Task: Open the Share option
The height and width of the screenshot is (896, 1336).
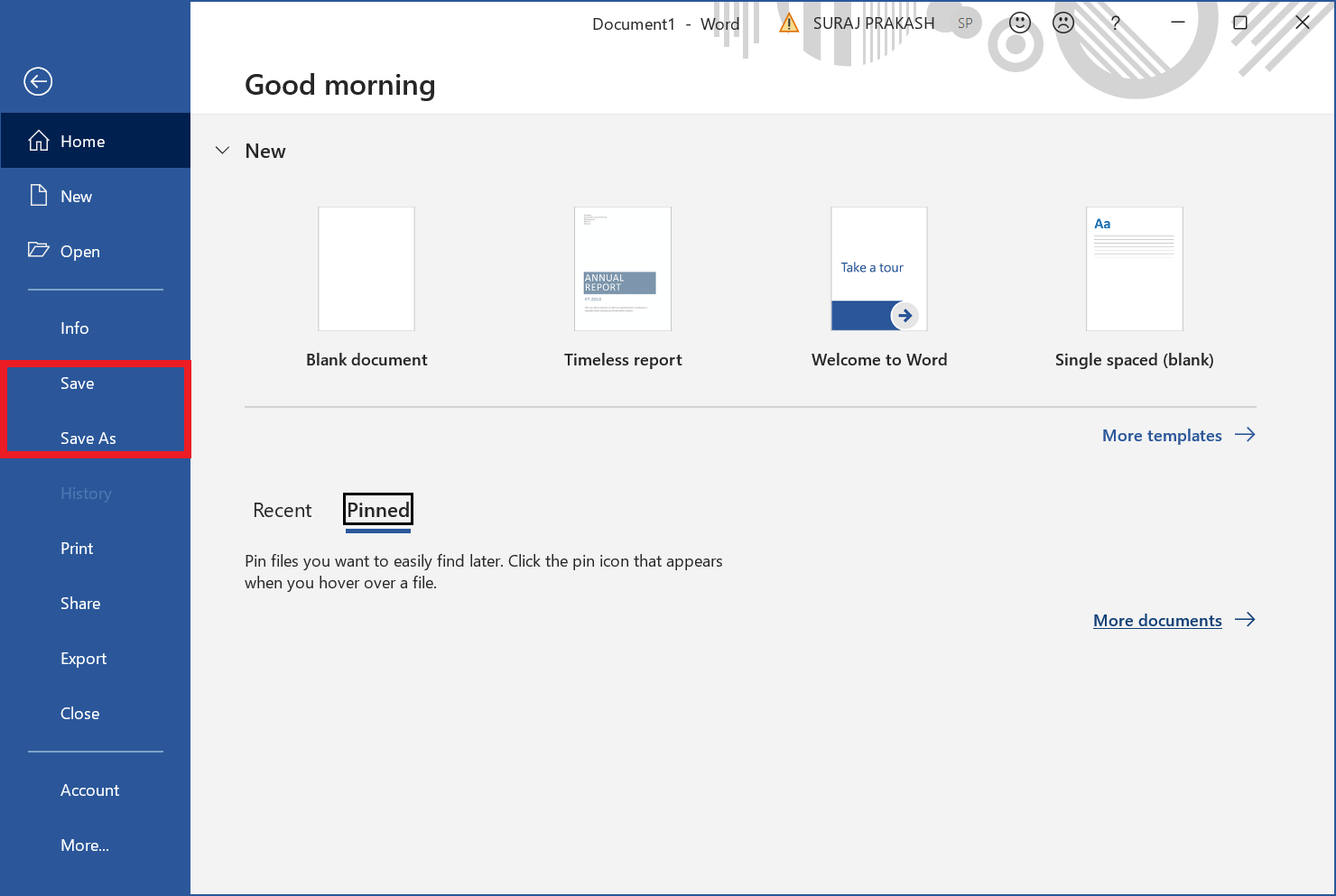Action: pyautogui.click(x=80, y=604)
